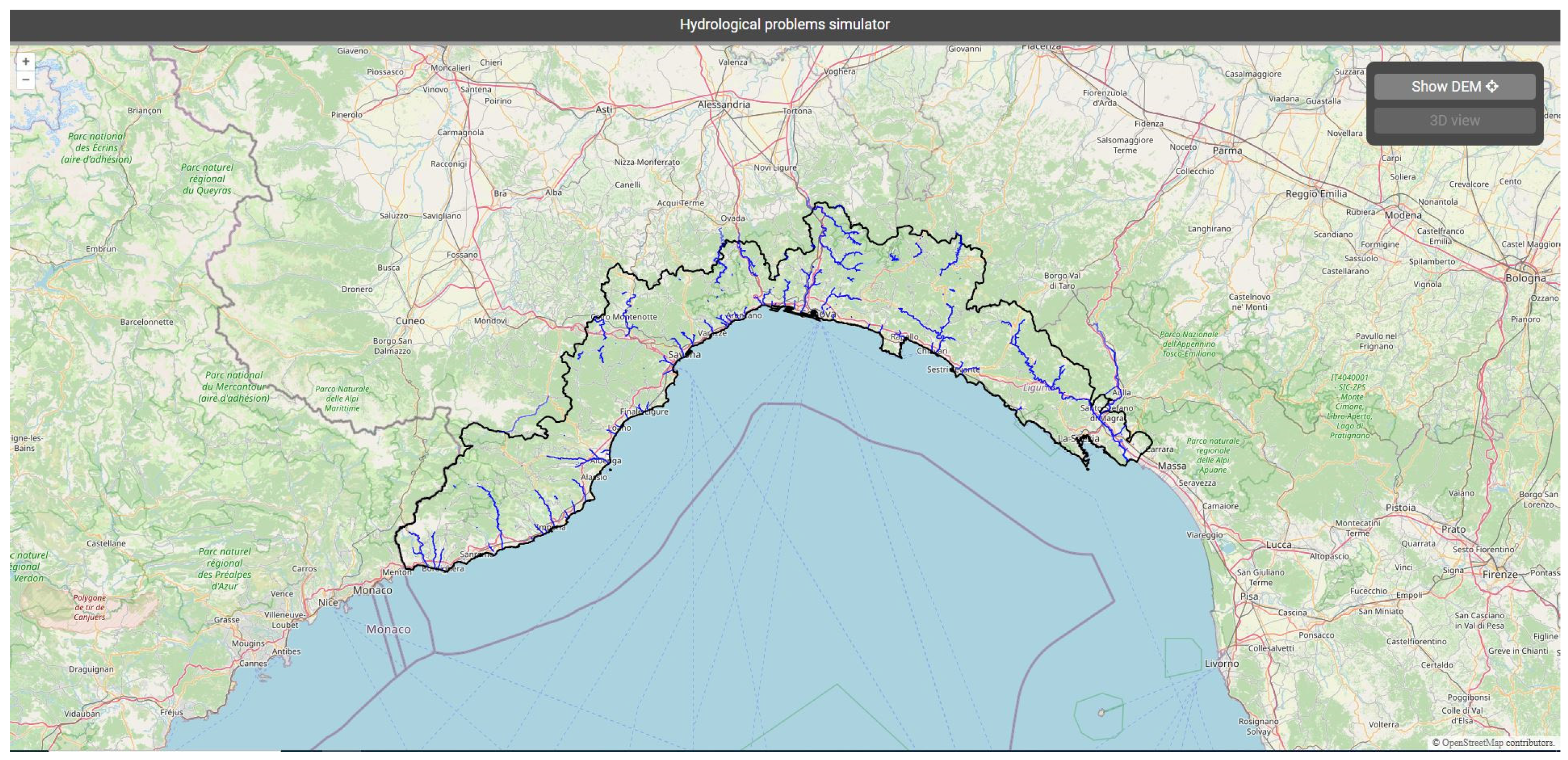Click the Monaco country label in the sea
The image size is (1568, 760).
[388, 629]
